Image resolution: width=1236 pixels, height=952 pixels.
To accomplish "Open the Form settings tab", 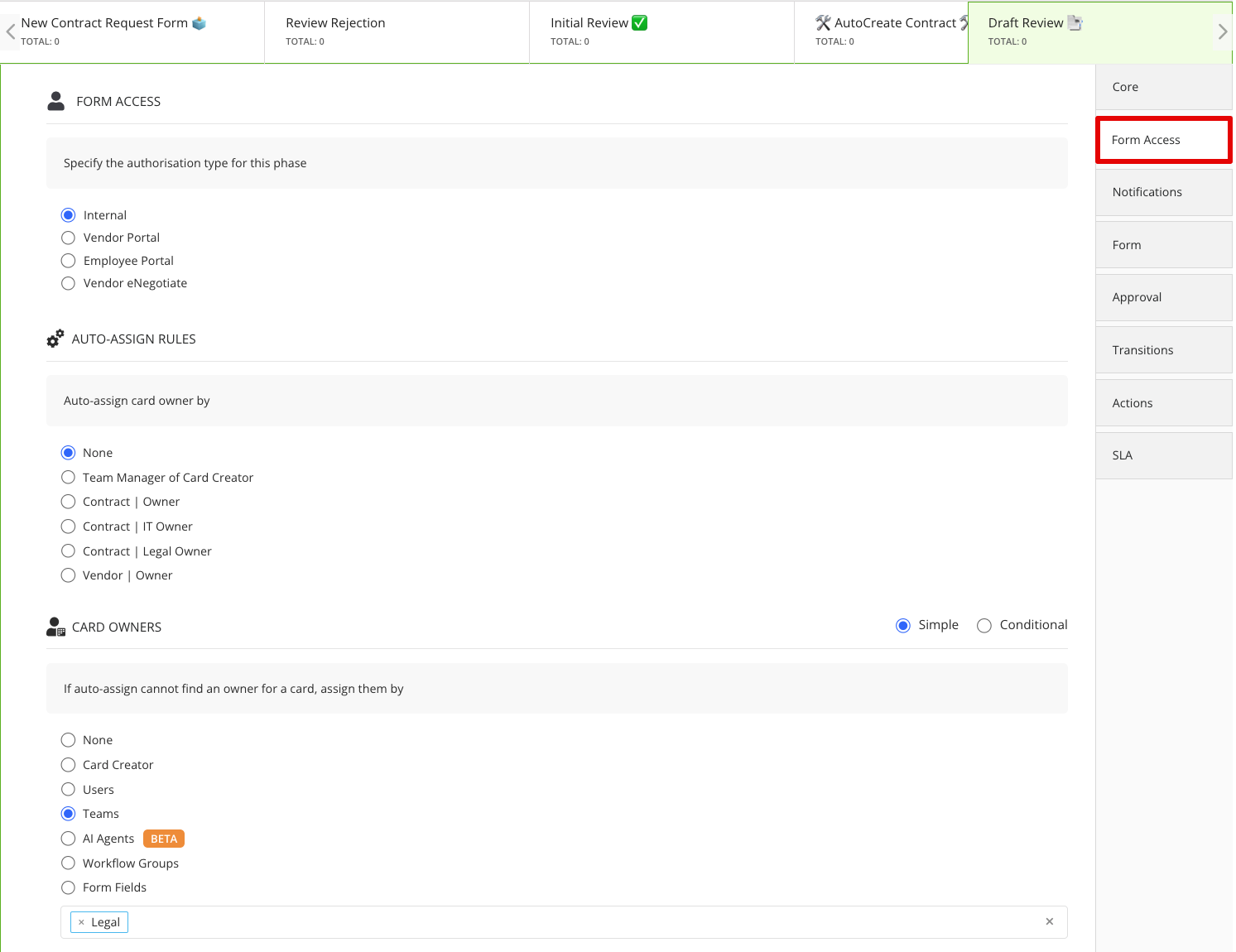I will (x=1164, y=245).
